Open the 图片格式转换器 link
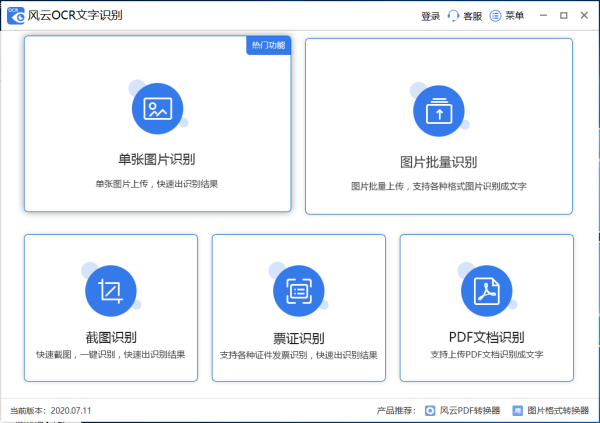This screenshot has height=423, width=600. (x=558, y=410)
